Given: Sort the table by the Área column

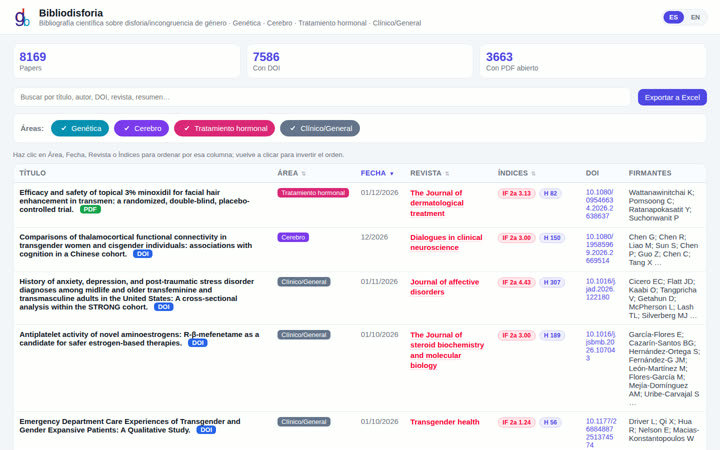Looking at the screenshot, I should click(x=291, y=173).
